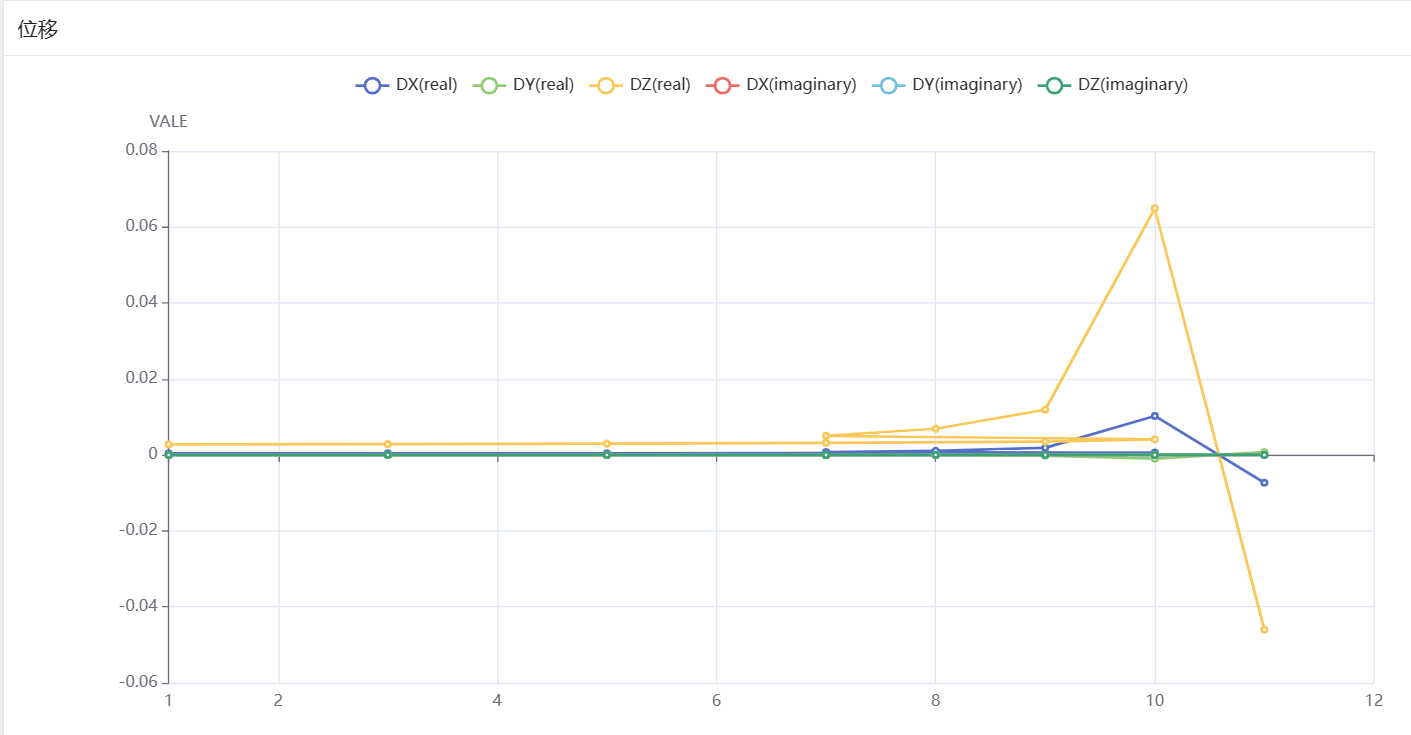1411x735 pixels.
Task: Click the DX(real) point at x=11
Action: coord(1264,483)
